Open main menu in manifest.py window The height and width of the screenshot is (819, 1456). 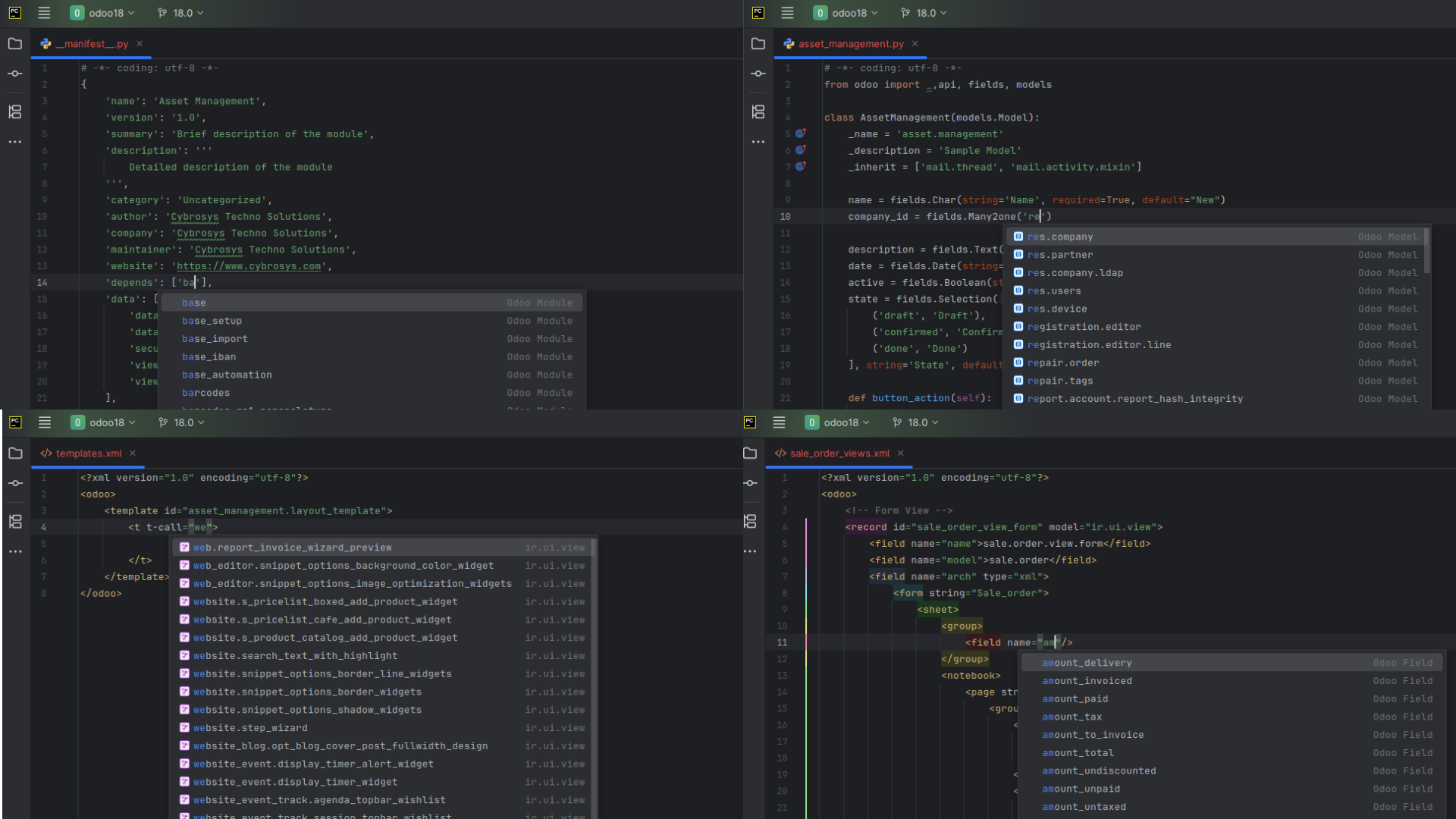coord(44,13)
